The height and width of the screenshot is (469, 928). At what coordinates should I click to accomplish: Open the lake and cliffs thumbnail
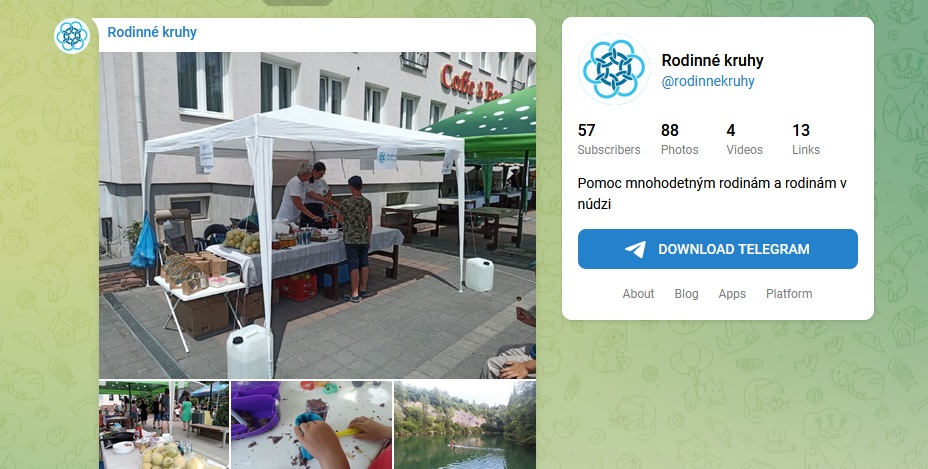point(465,425)
